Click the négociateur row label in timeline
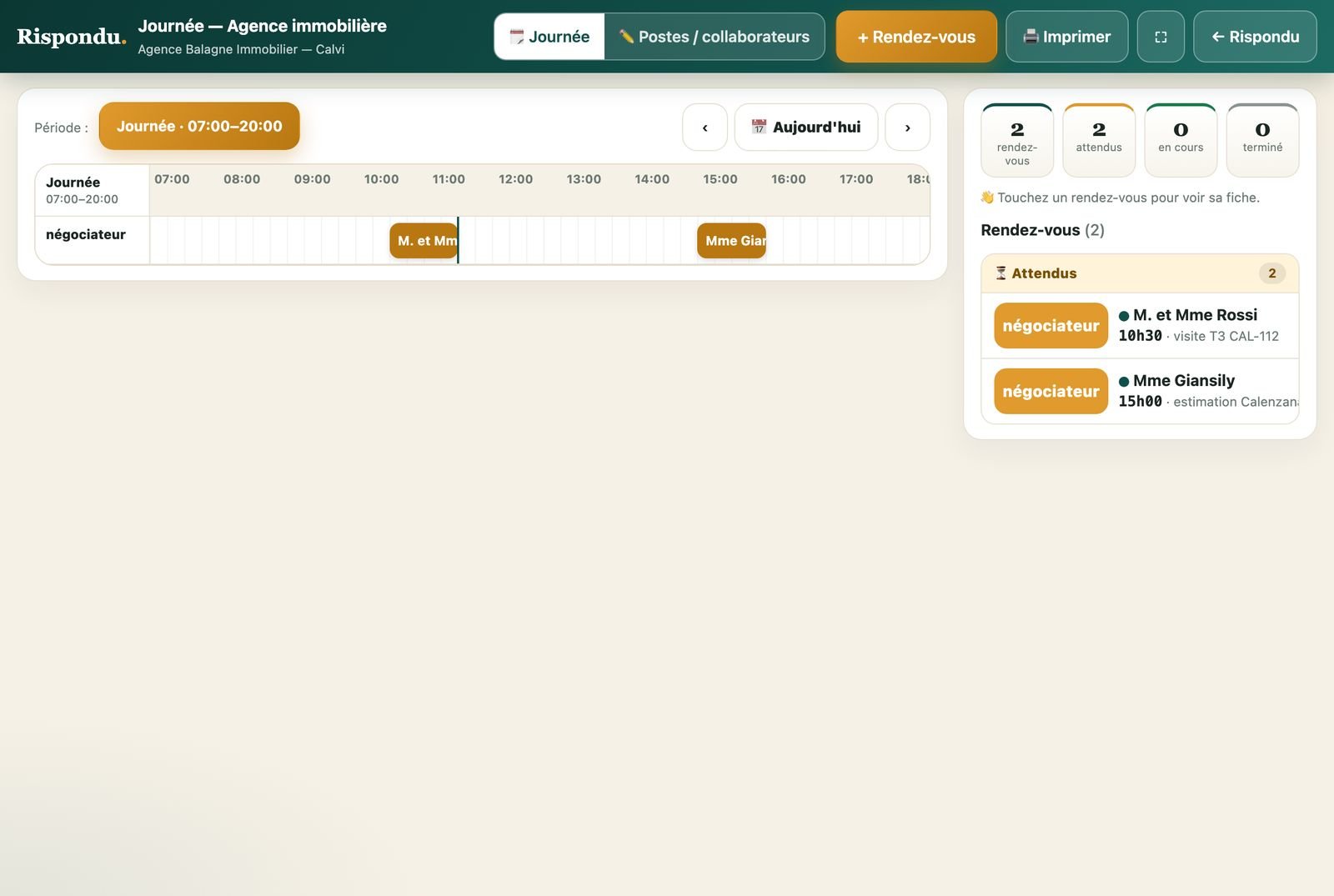The image size is (1334, 896). tap(86, 235)
